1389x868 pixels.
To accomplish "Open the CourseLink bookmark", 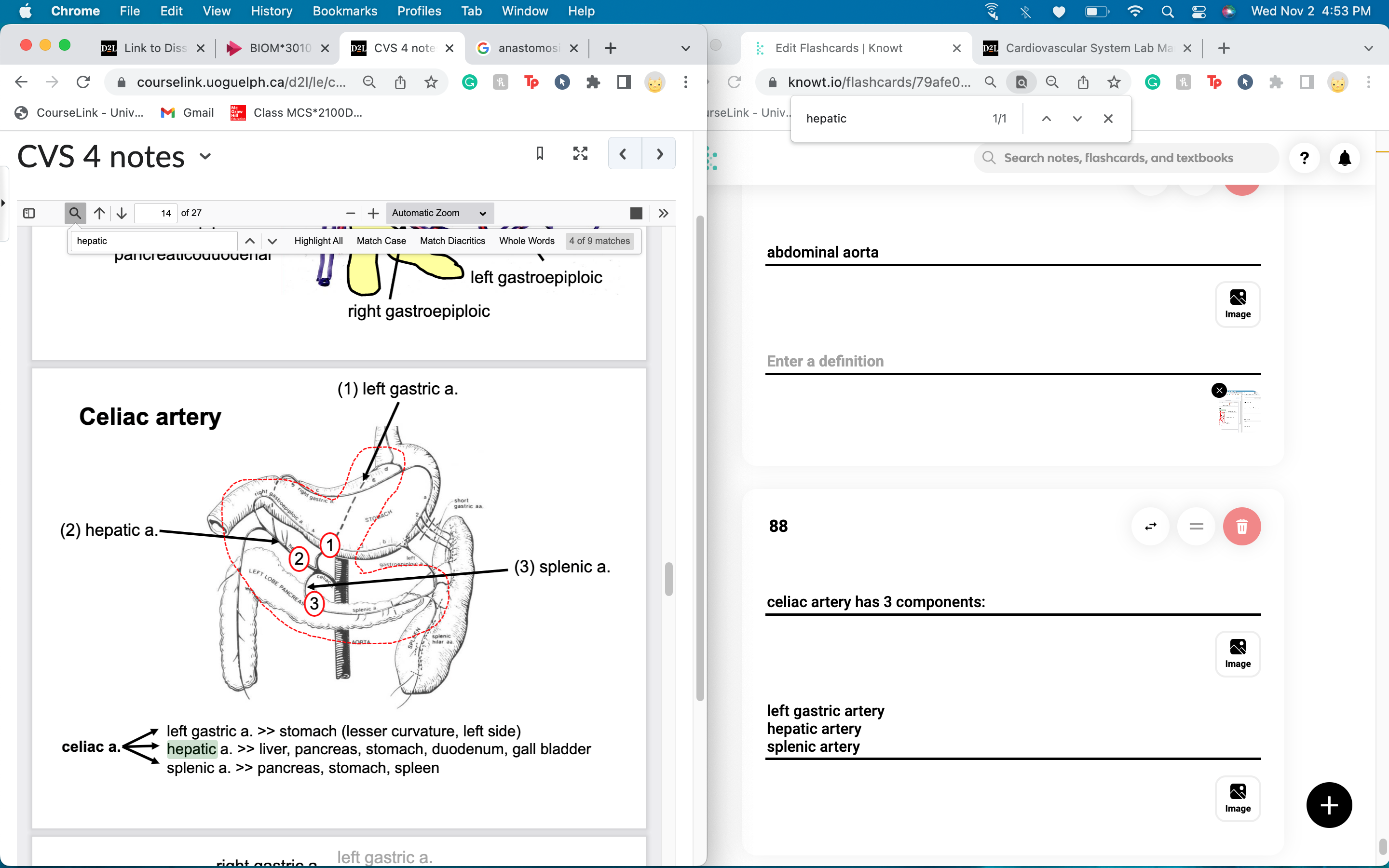I will [79, 112].
